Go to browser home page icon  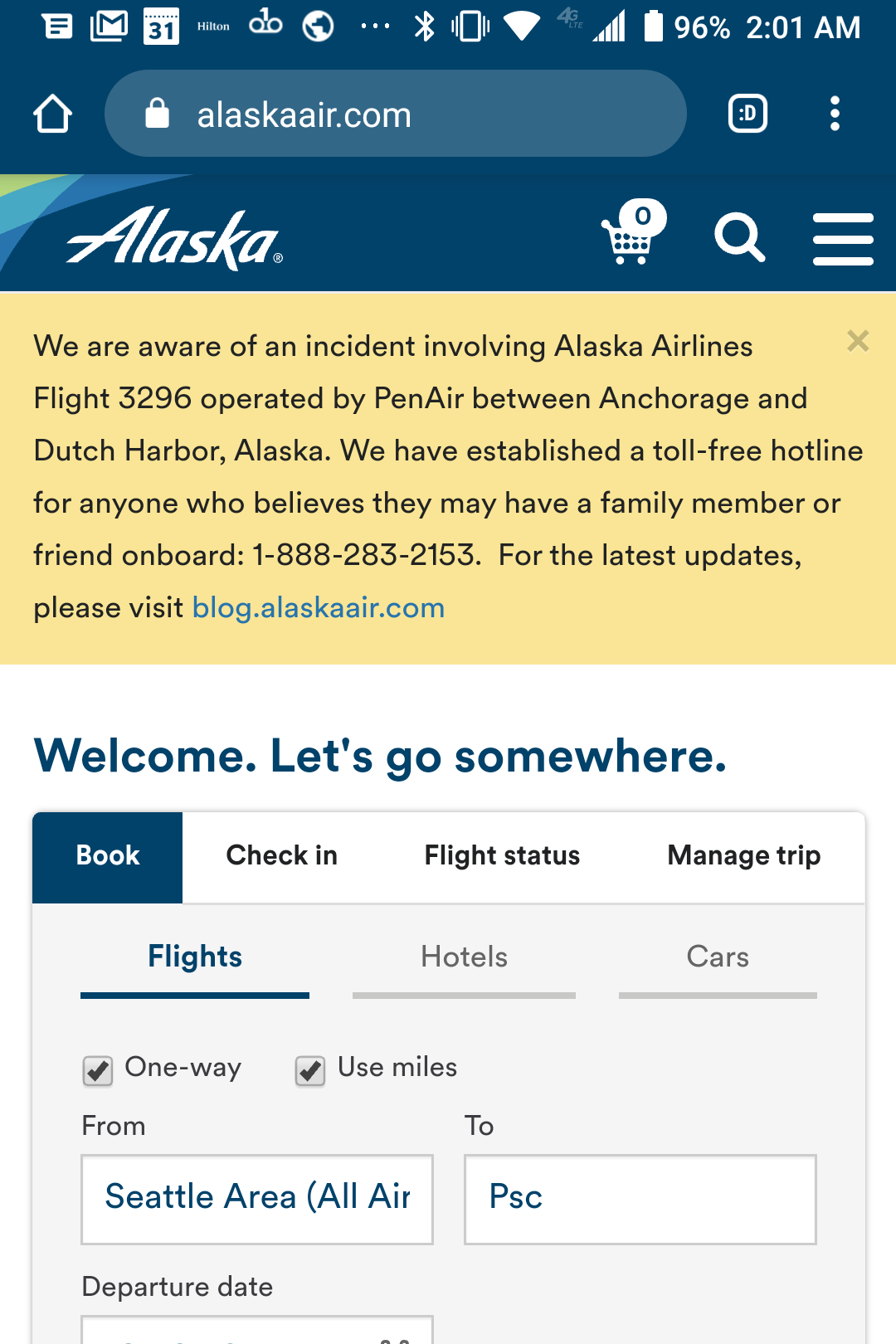coord(52,114)
